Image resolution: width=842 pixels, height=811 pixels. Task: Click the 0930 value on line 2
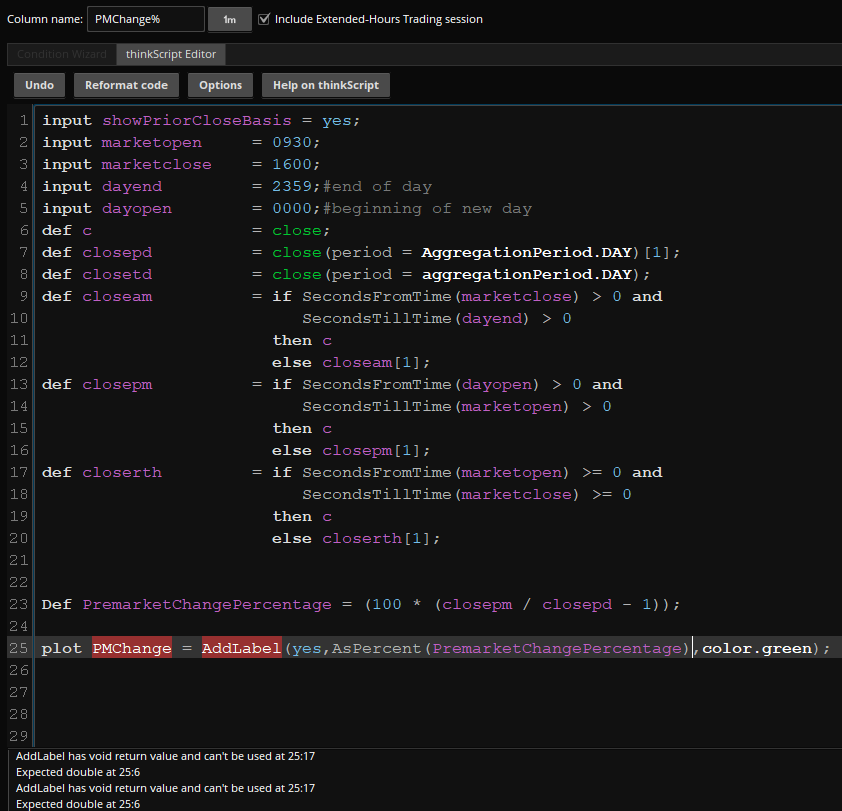[296, 142]
